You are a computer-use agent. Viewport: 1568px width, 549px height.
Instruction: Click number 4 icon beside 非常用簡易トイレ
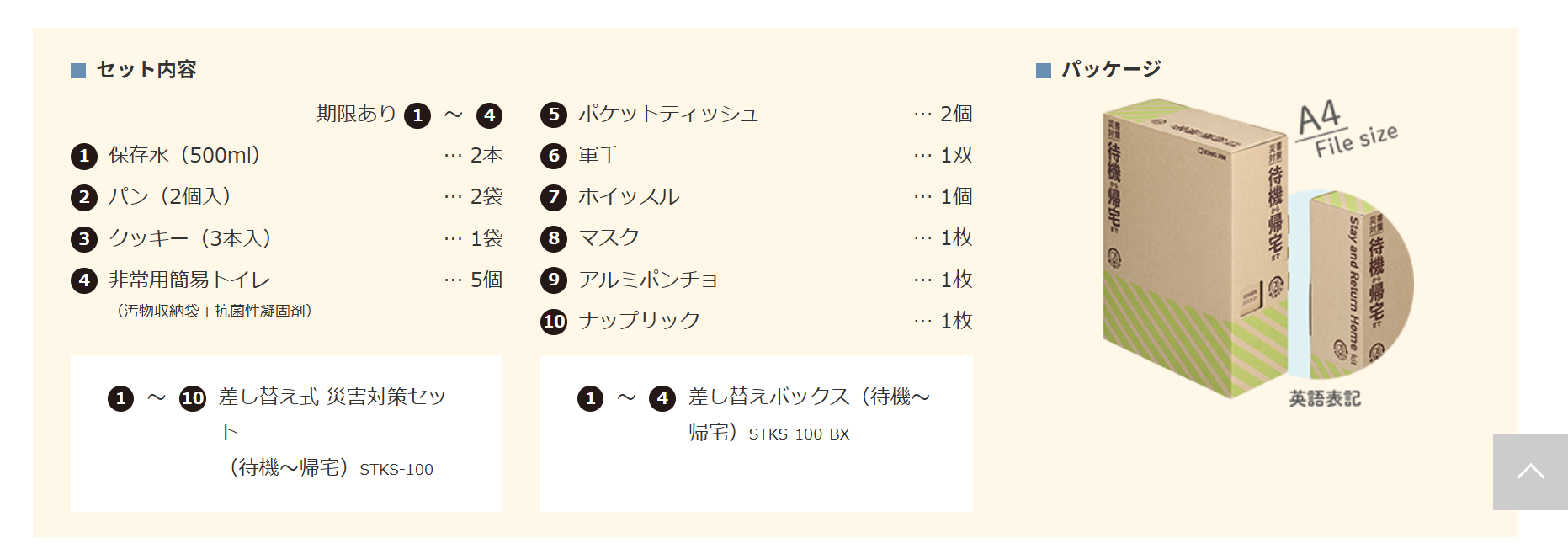tap(83, 280)
